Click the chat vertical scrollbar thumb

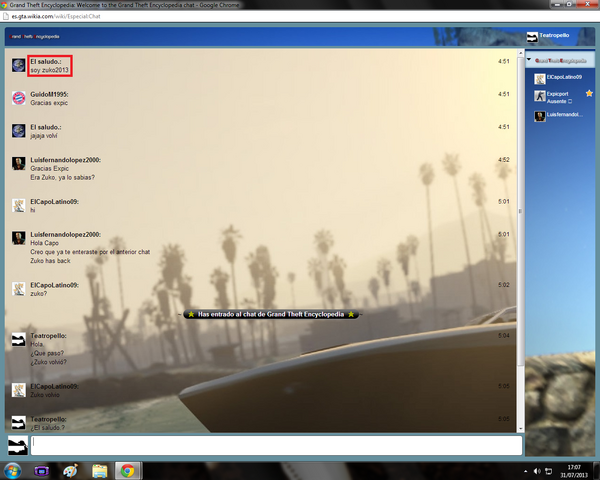click(520, 211)
